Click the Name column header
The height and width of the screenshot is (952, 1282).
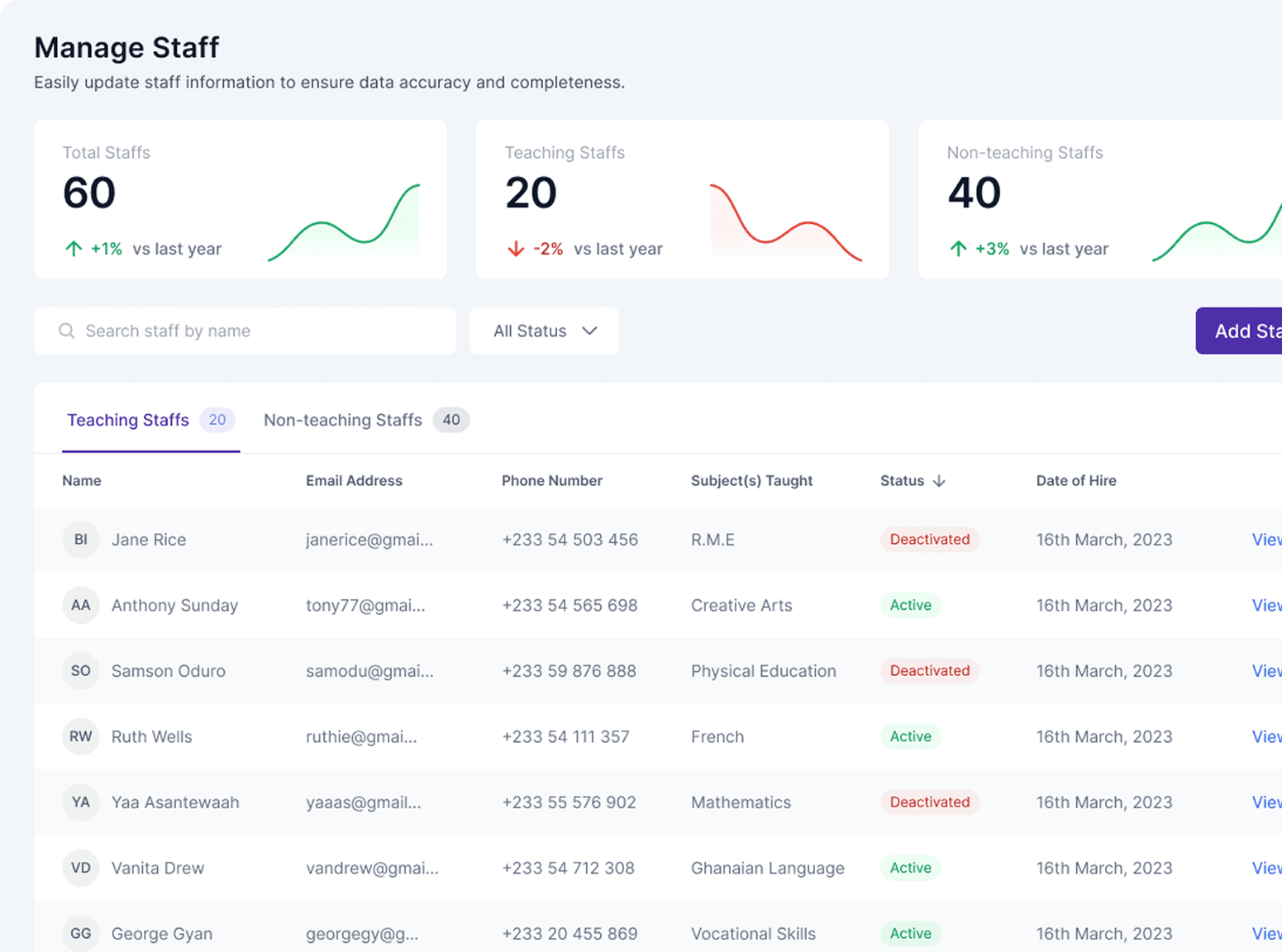click(82, 481)
